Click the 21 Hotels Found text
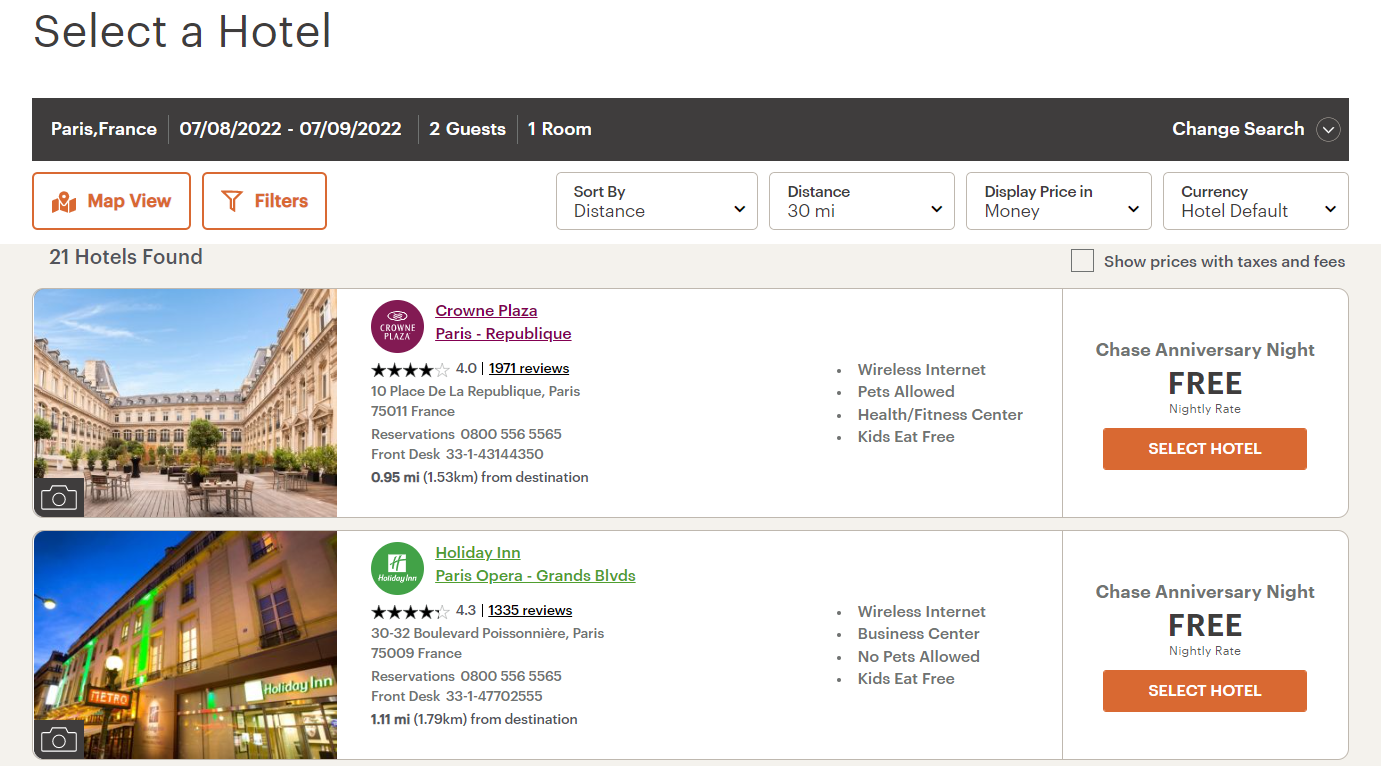 coord(126,257)
